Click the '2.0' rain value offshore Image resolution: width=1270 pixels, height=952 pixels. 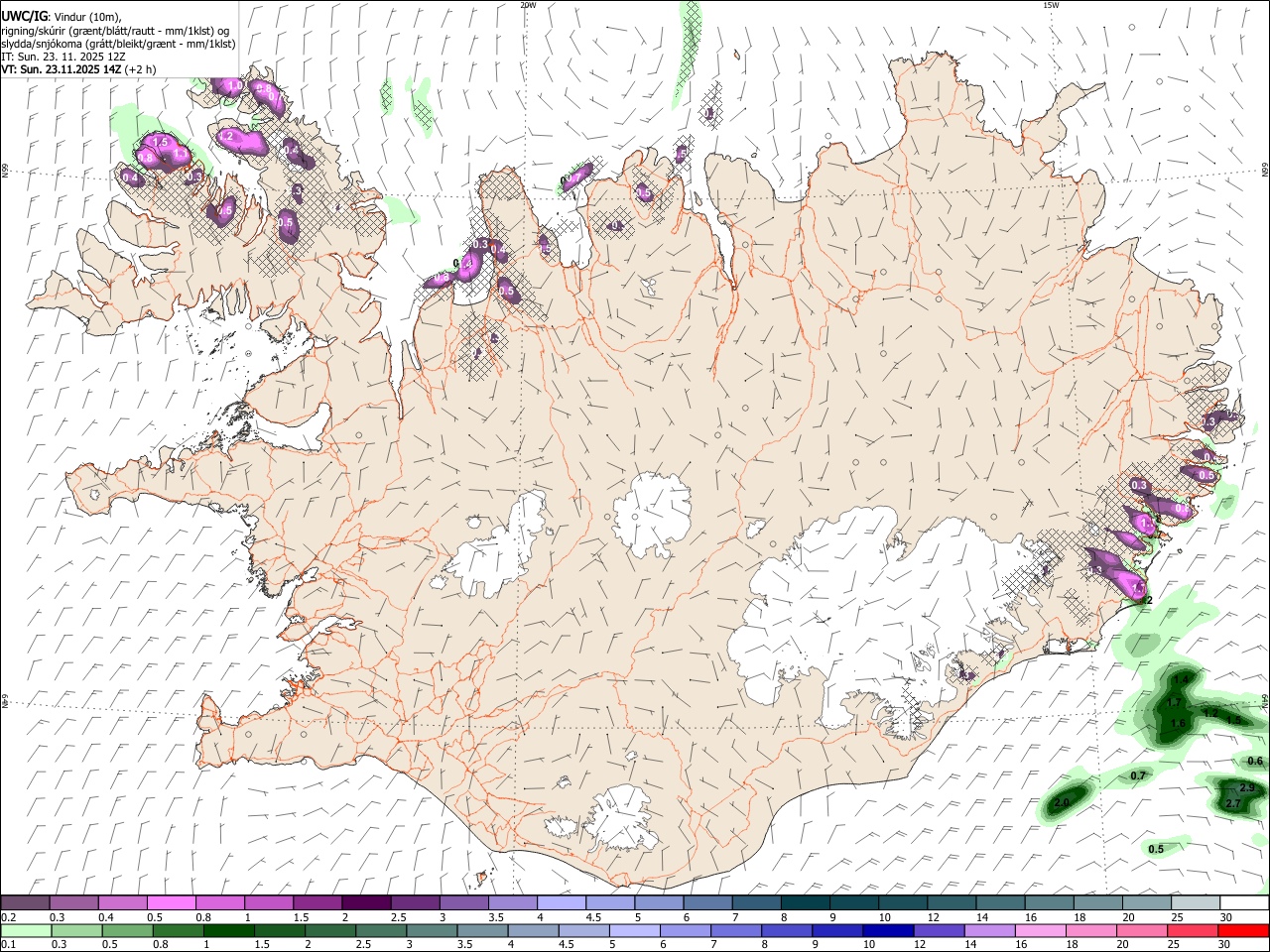click(x=1062, y=802)
